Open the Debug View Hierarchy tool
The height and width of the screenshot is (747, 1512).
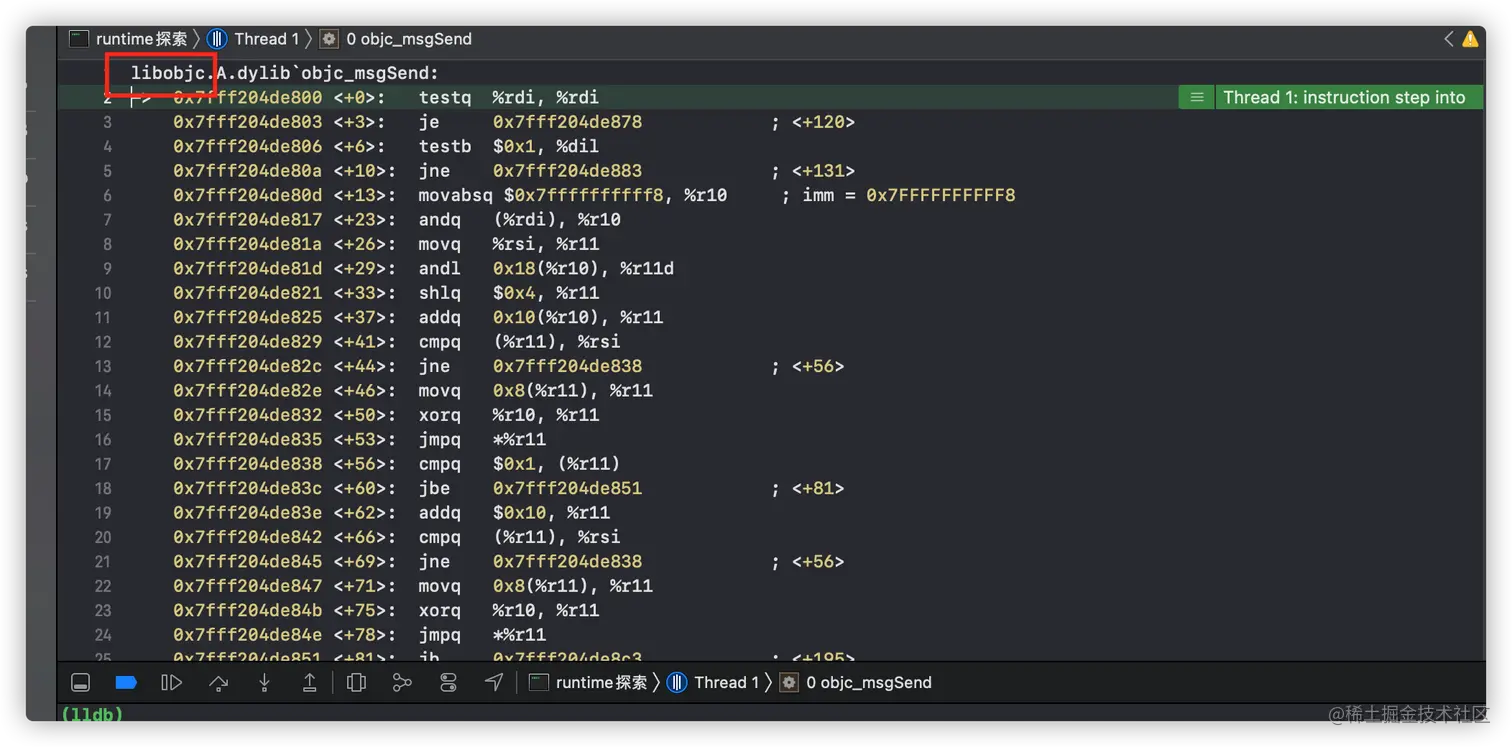coord(356,683)
